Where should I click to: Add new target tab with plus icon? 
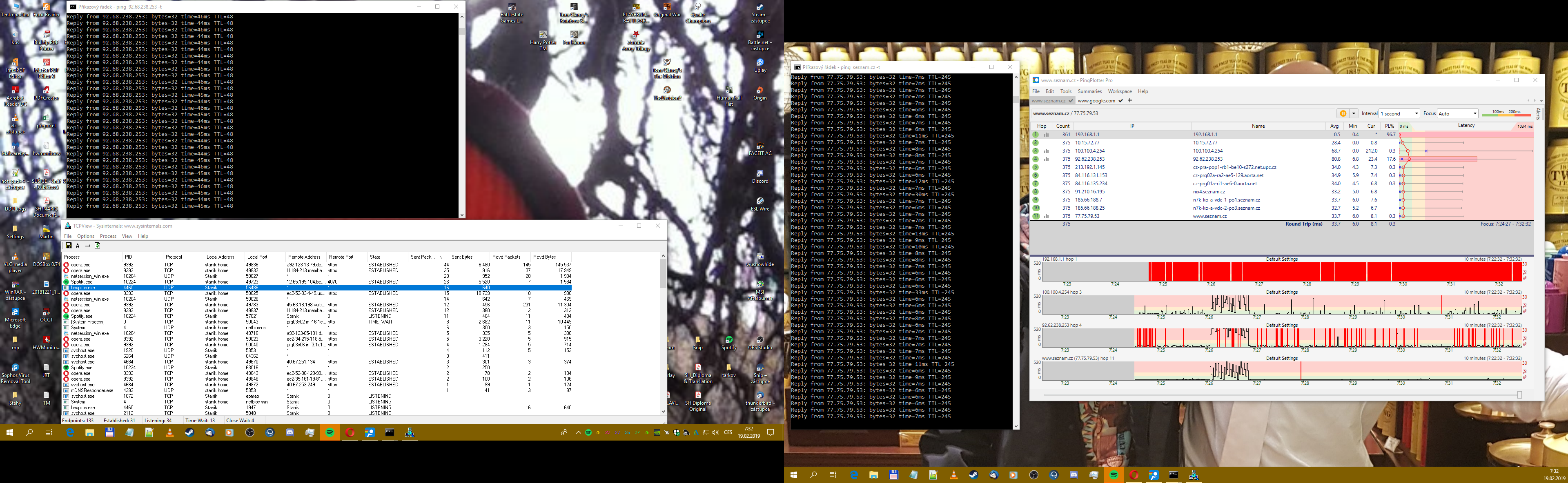(x=1130, y=100)
